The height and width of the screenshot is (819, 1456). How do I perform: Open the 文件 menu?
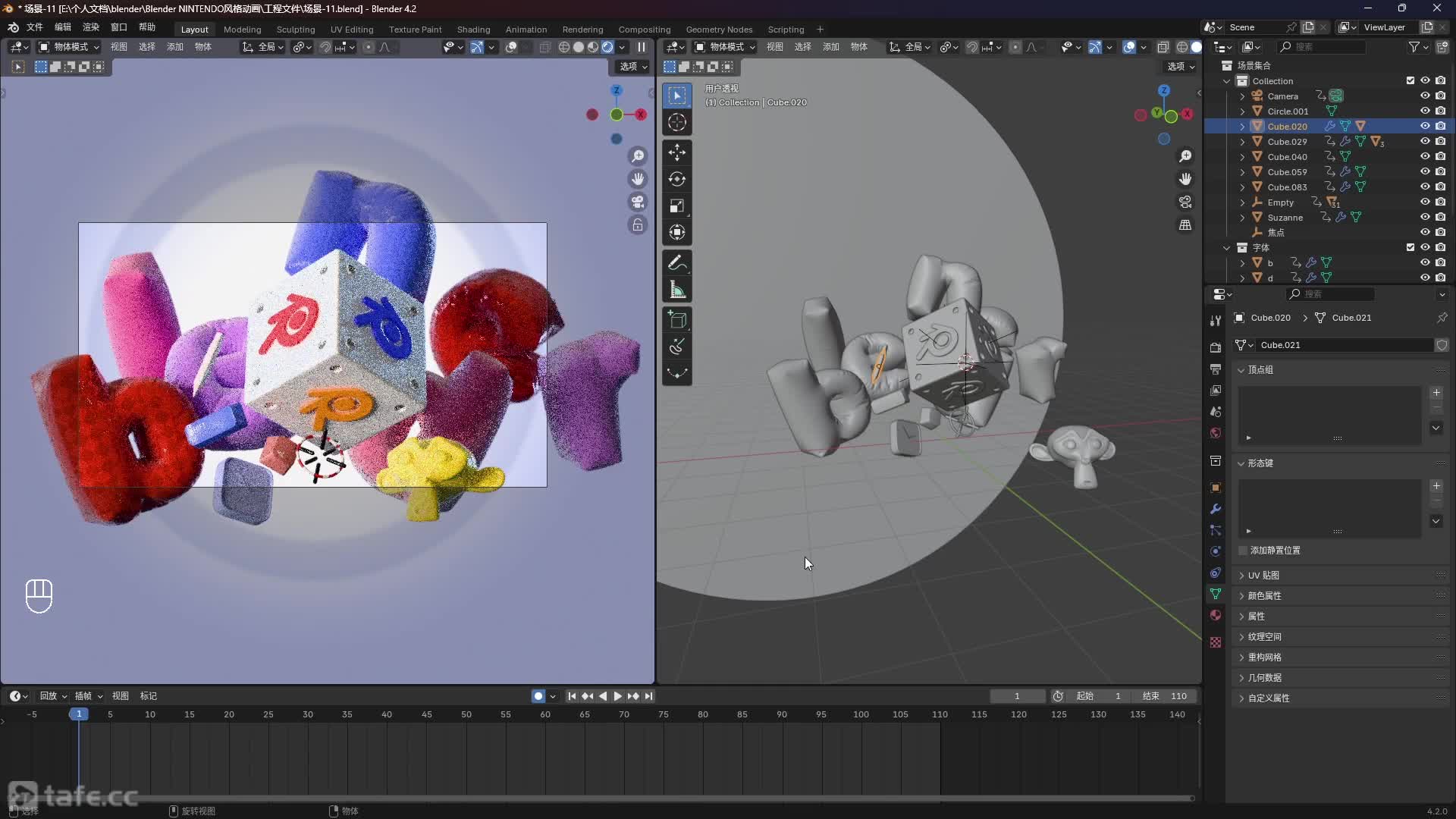[35, 27]
